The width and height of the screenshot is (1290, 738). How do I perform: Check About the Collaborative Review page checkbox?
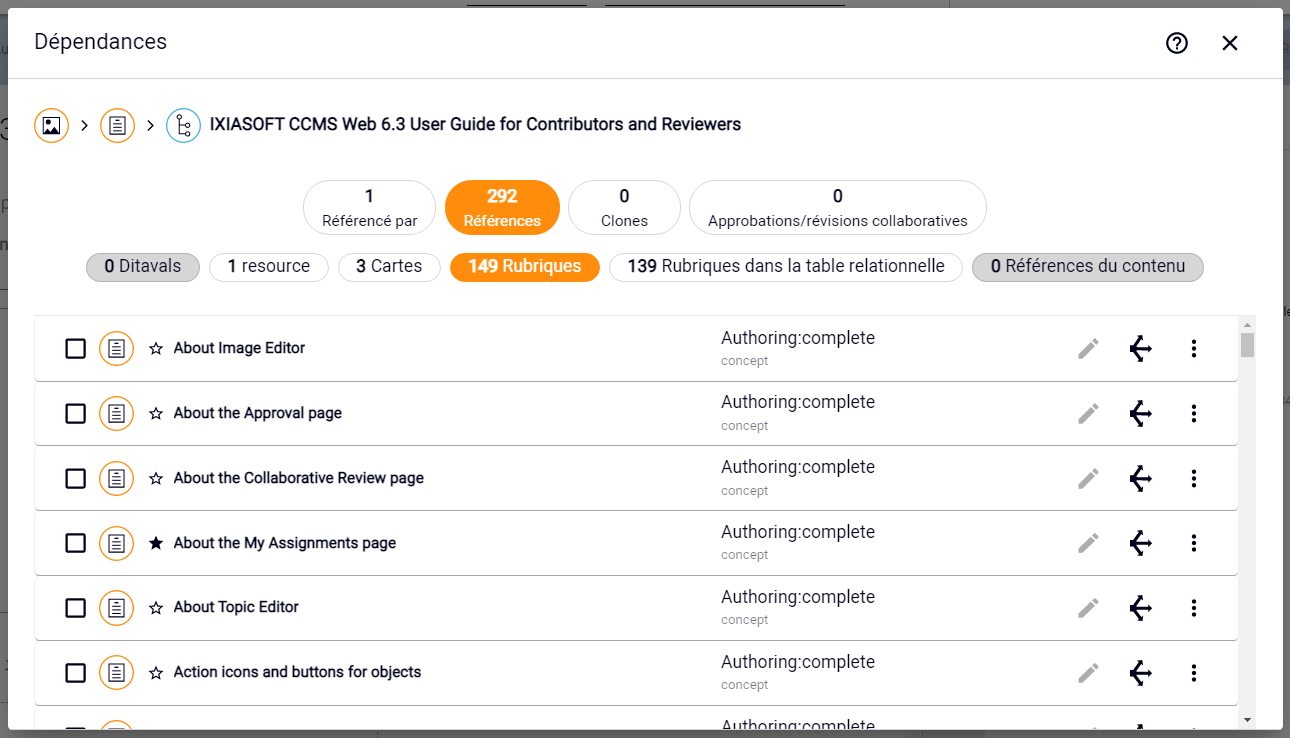tap(75, 478)
